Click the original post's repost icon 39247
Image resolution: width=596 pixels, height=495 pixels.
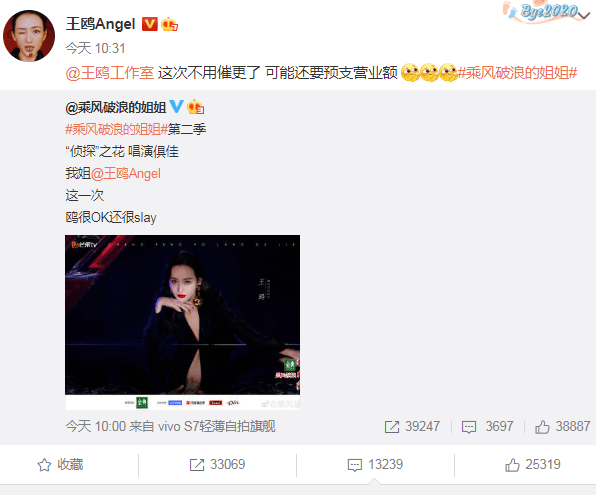click(412, 427)
